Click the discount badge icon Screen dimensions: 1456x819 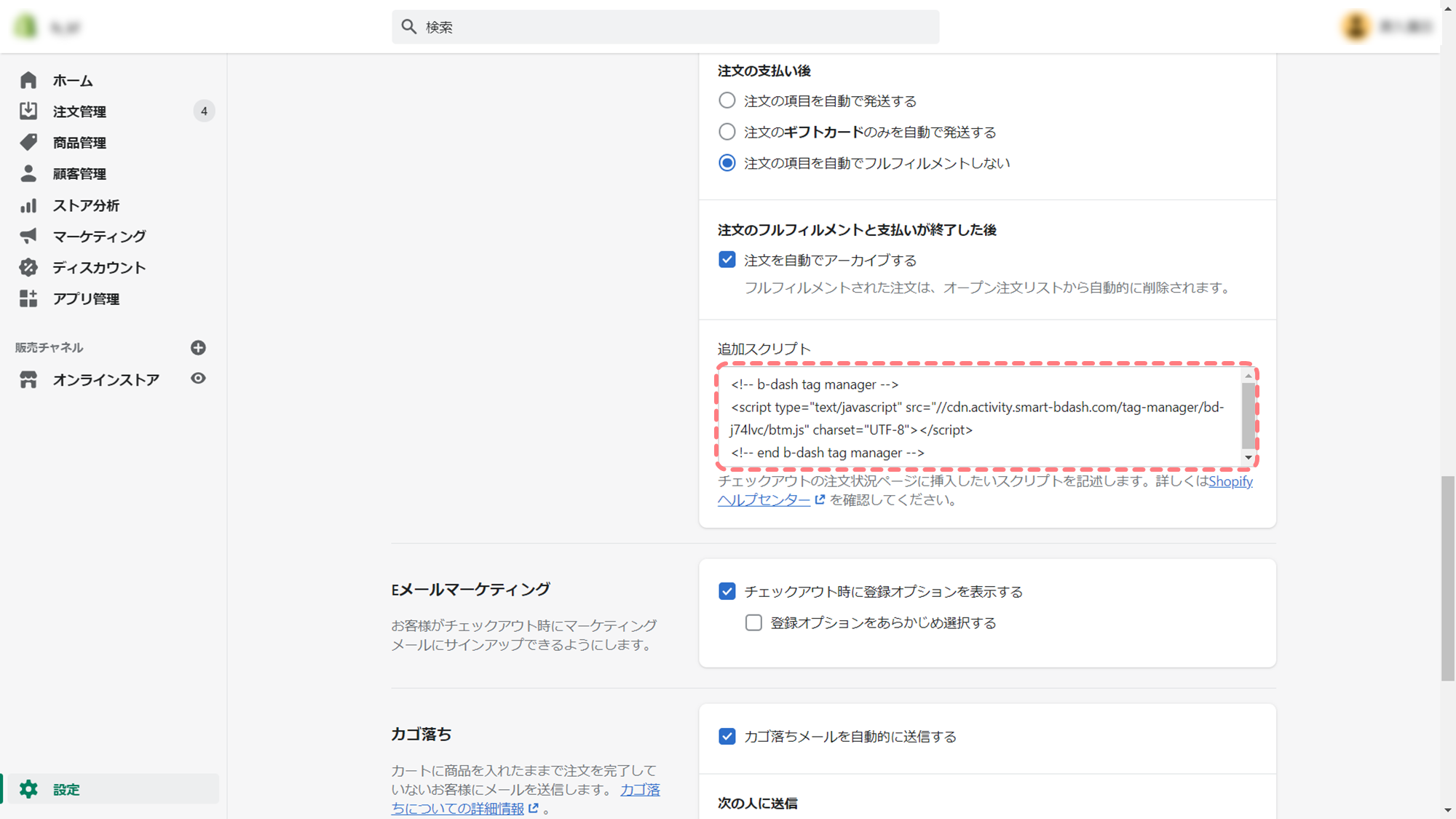click(x=28, y=267)
